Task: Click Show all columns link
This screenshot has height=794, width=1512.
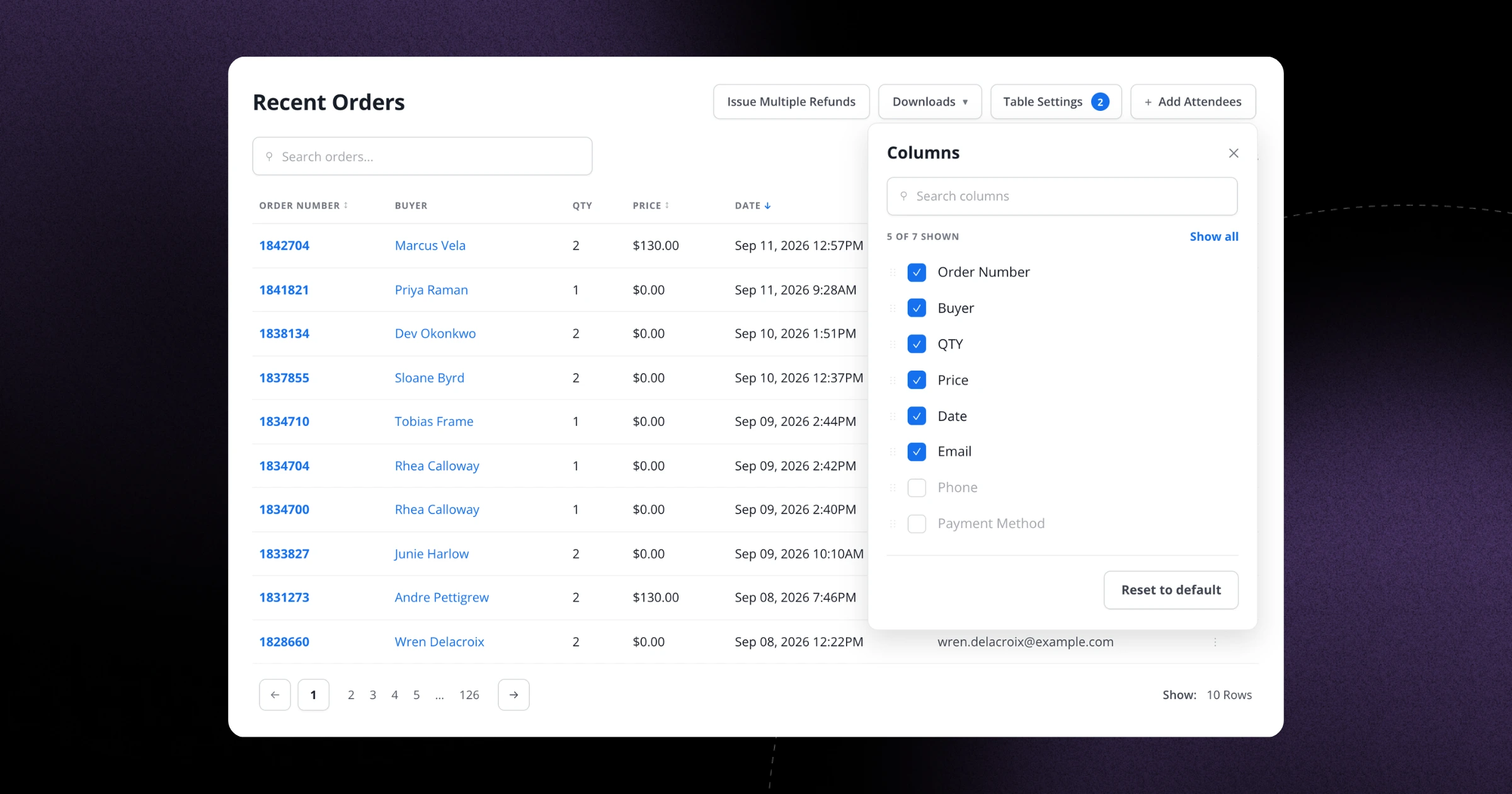Action: point(1214,236)
